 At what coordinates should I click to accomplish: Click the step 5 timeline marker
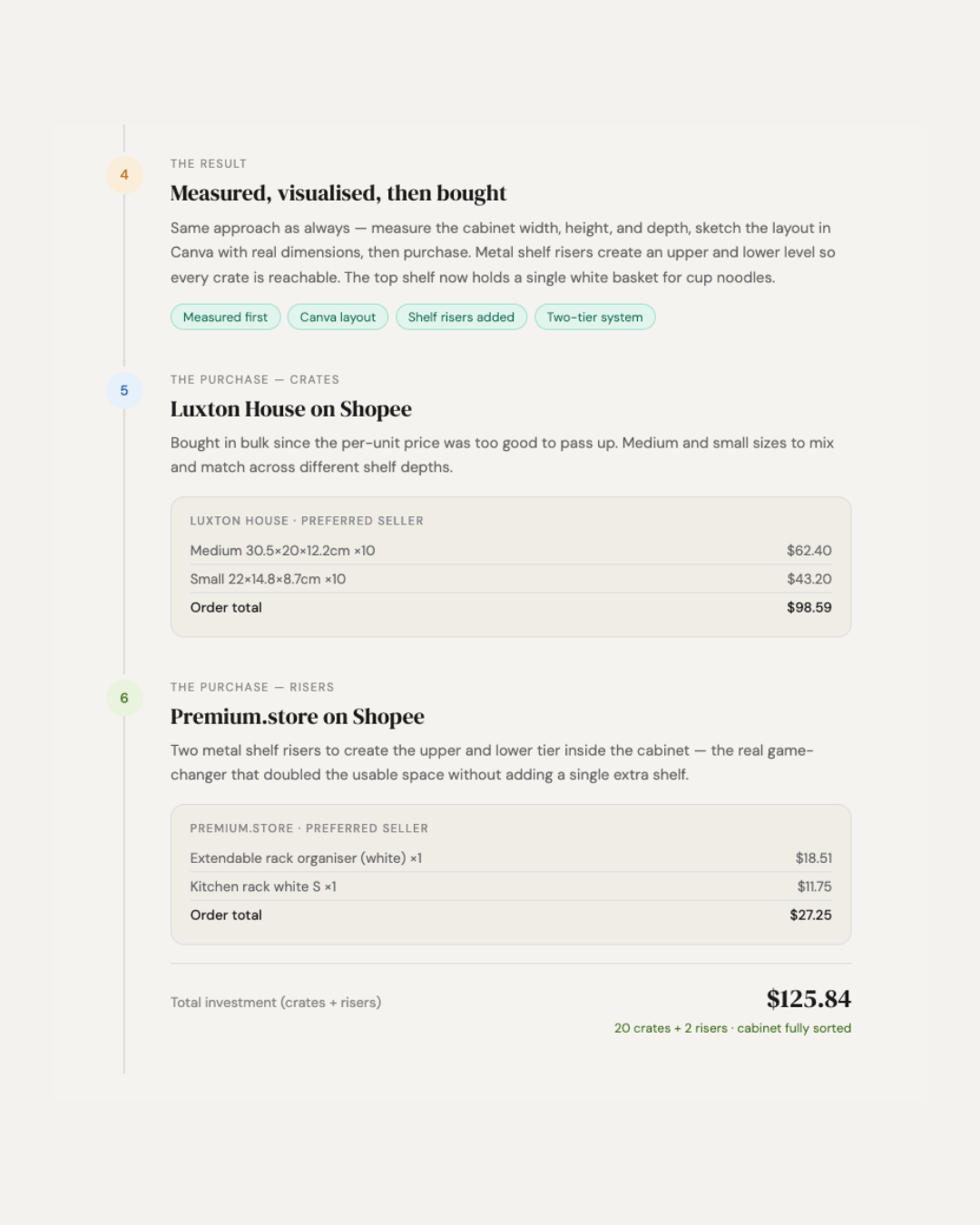[x=124, y=390]
